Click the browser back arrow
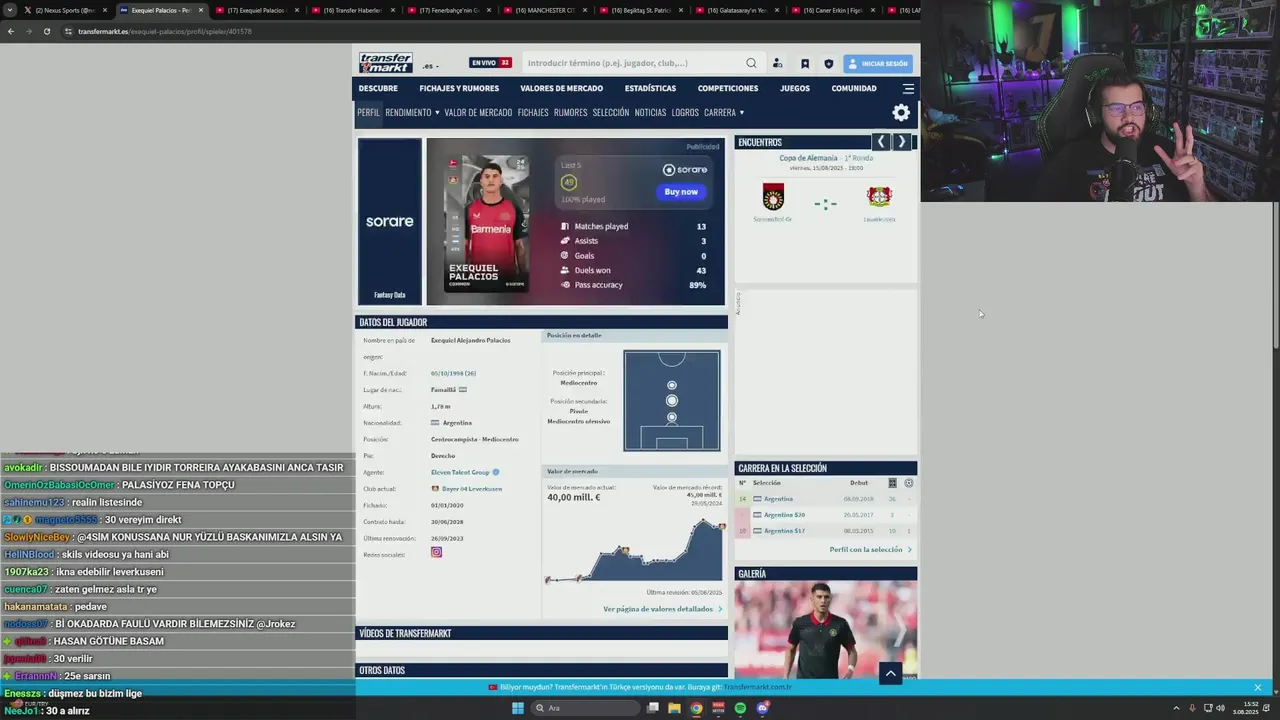This screenshot has height=720, width=1280. 11,31
